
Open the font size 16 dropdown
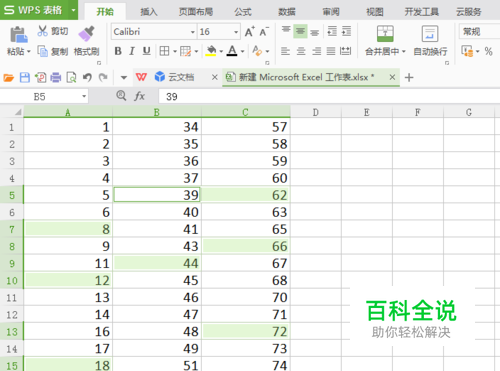click(x=236, y=32)
